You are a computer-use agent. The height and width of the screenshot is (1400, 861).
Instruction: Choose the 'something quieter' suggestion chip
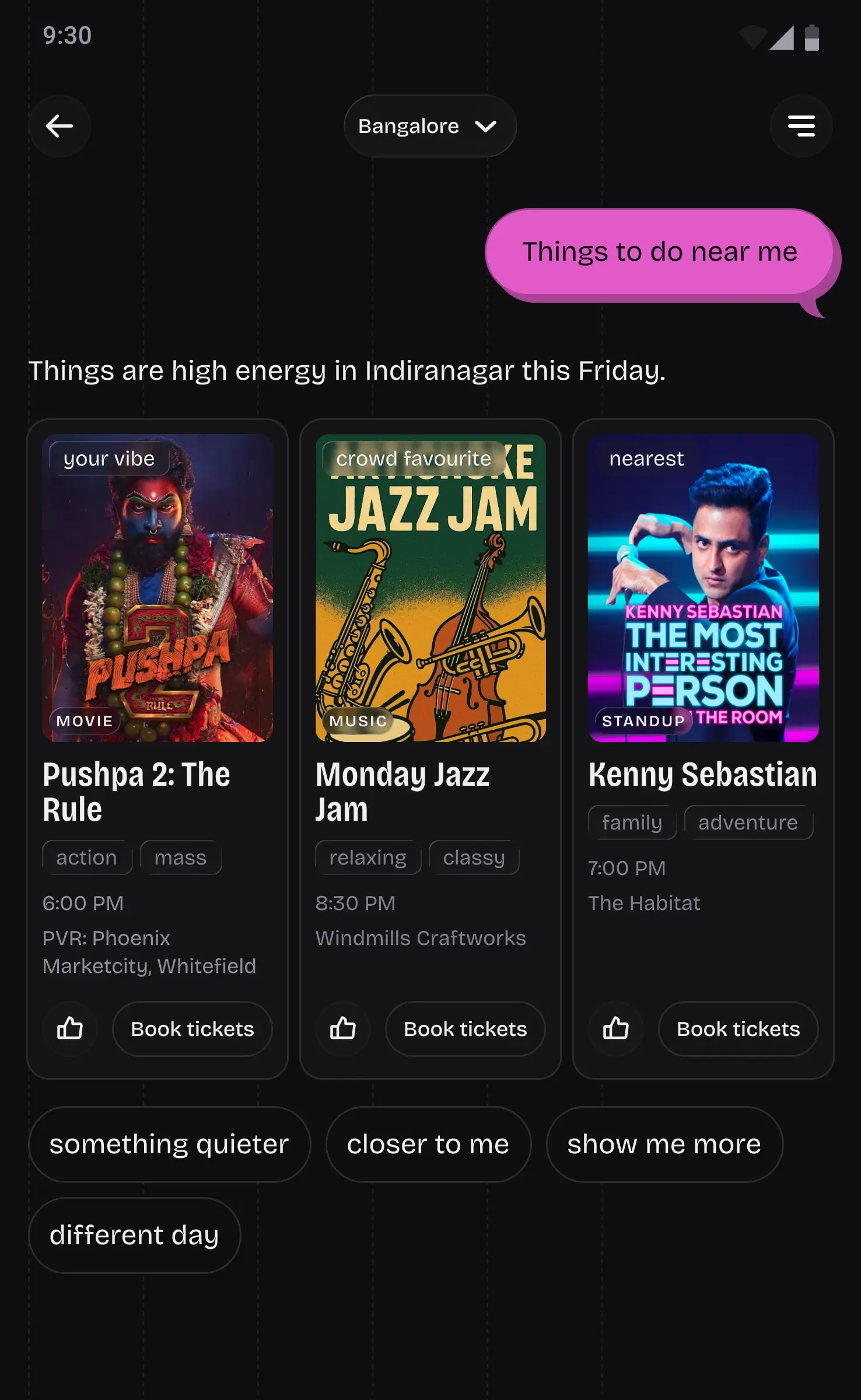pyautogui.click(x=169, y=1144)
